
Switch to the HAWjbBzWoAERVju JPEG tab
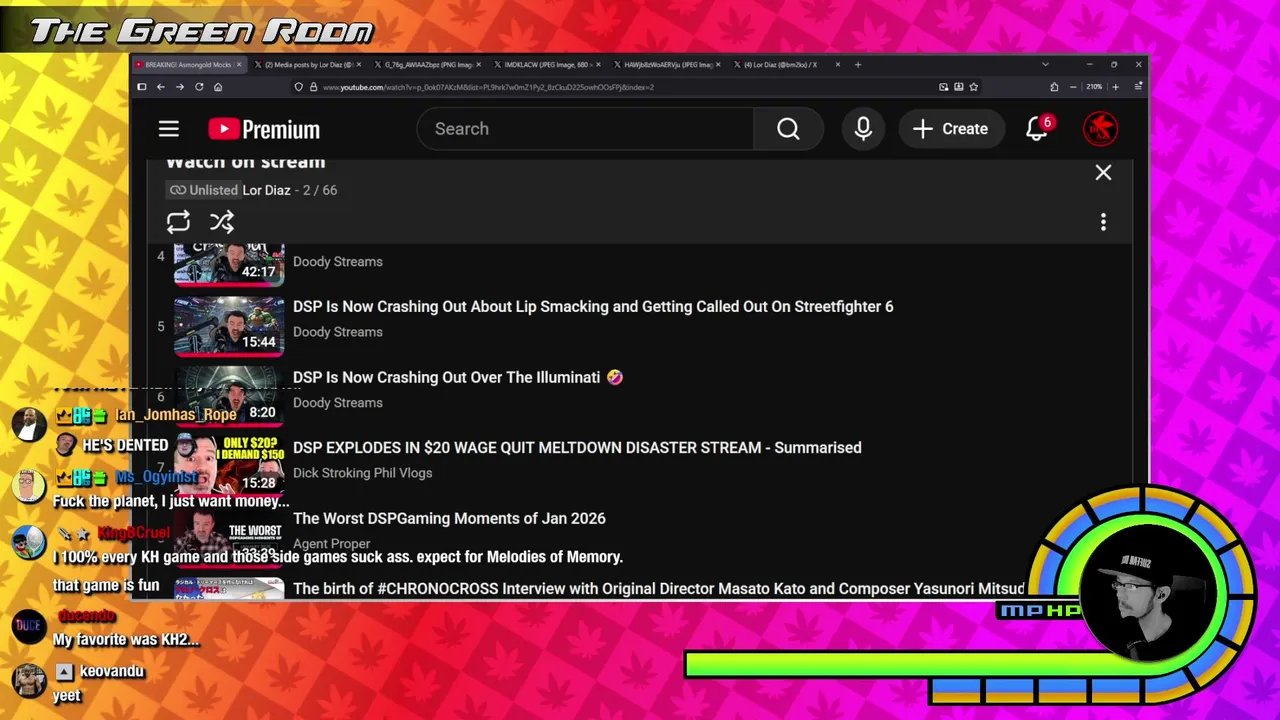click(x=667, y=64)
